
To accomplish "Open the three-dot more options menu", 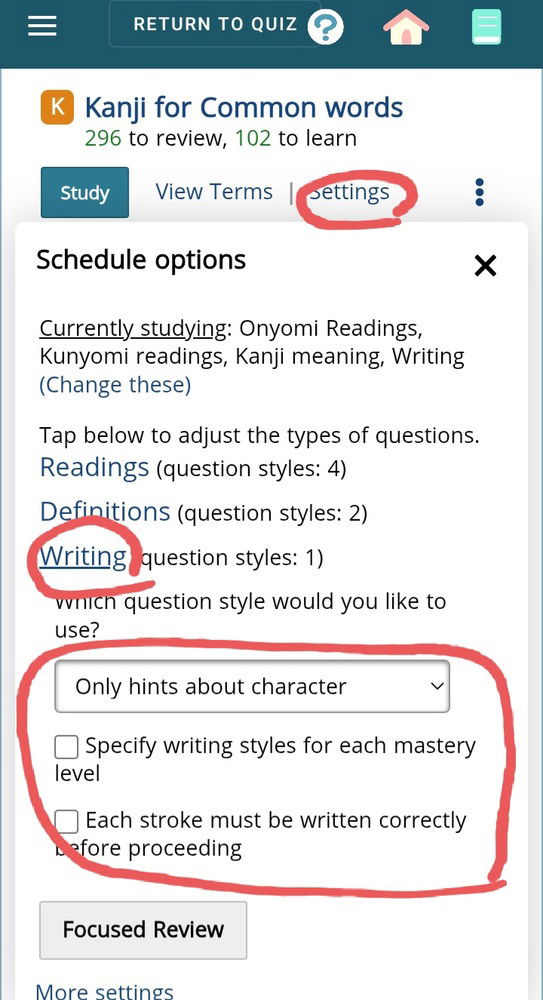I will pyautogui.click(x=480, y=192).
